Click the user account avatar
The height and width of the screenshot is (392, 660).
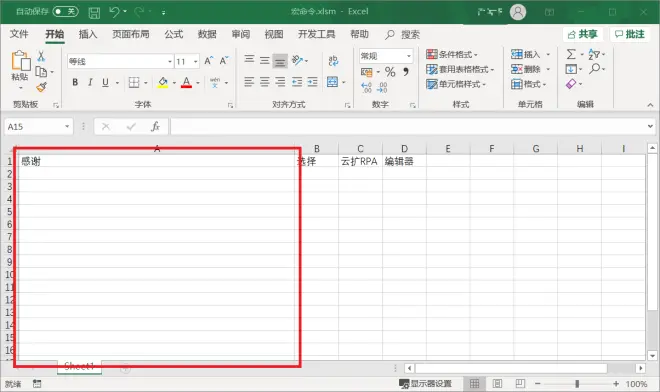coord(518,12)
